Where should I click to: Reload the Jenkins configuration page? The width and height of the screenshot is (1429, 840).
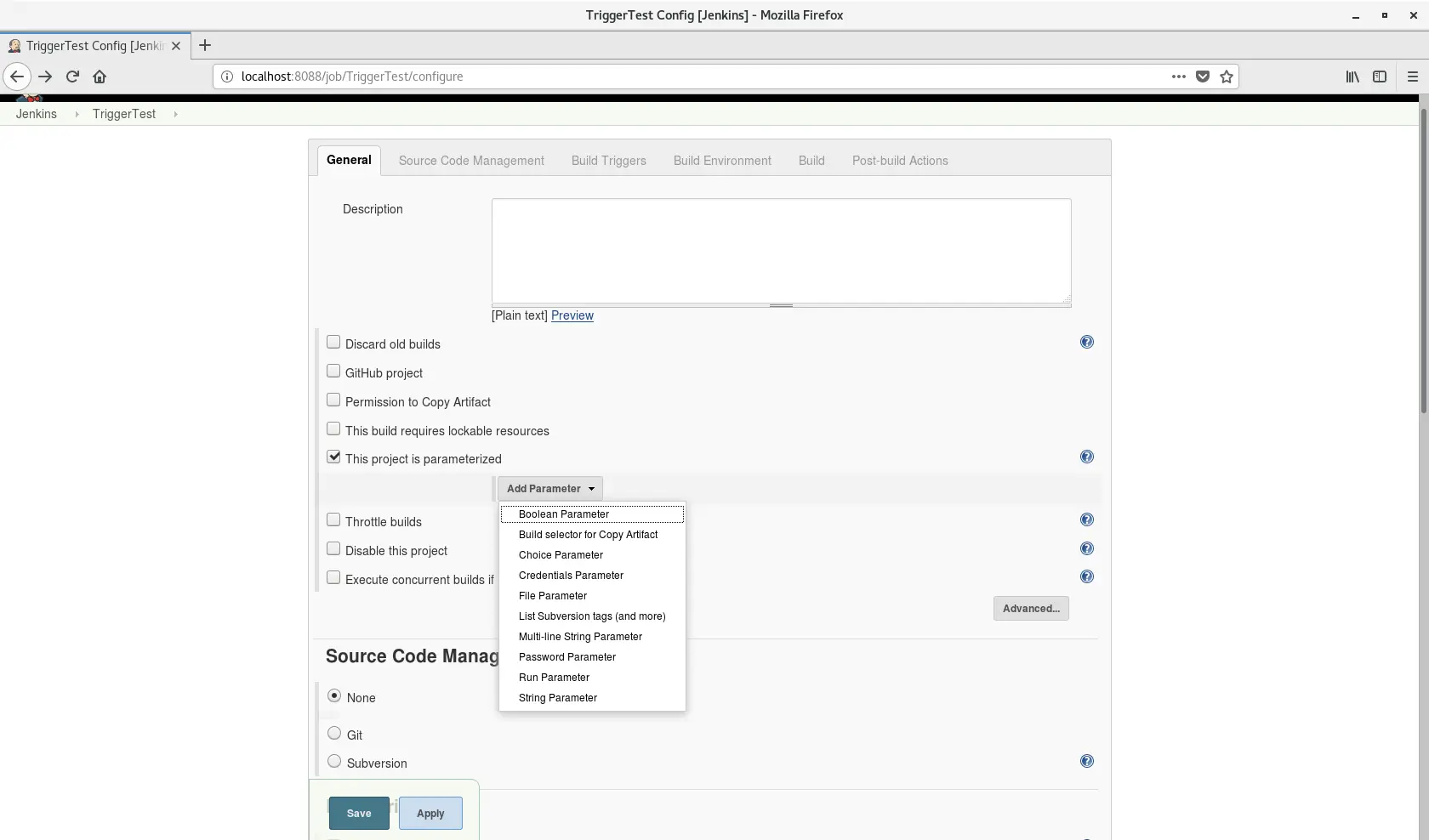(x=72, y=77)
